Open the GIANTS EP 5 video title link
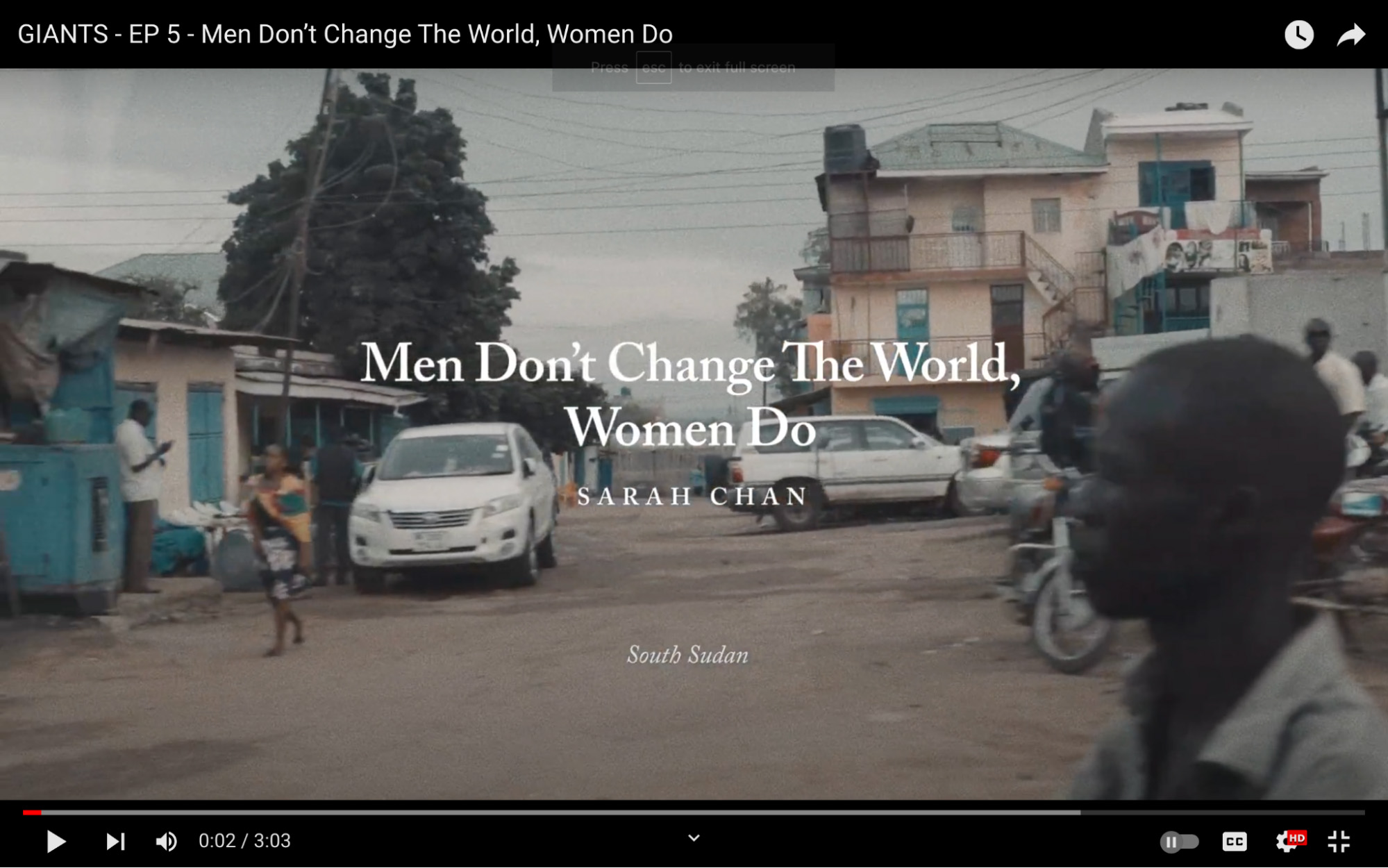This screenshot has width=1388, height=868. pos(345,34)
